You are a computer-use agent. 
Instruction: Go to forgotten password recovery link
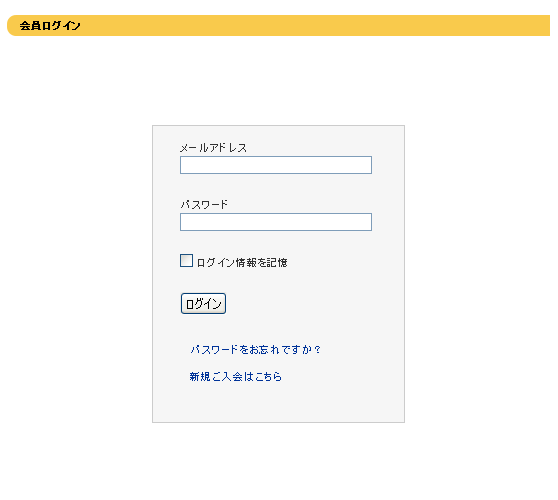coord(256,349)
